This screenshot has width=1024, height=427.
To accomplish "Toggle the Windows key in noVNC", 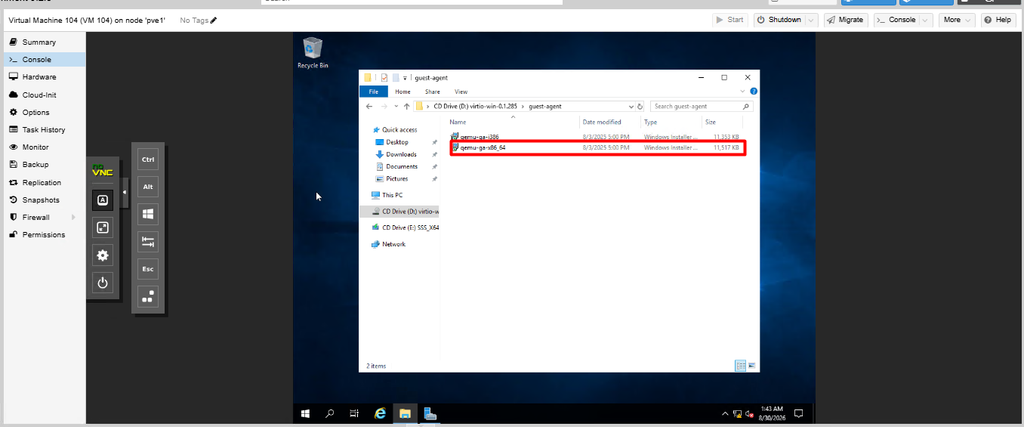I will click(148, 214).
